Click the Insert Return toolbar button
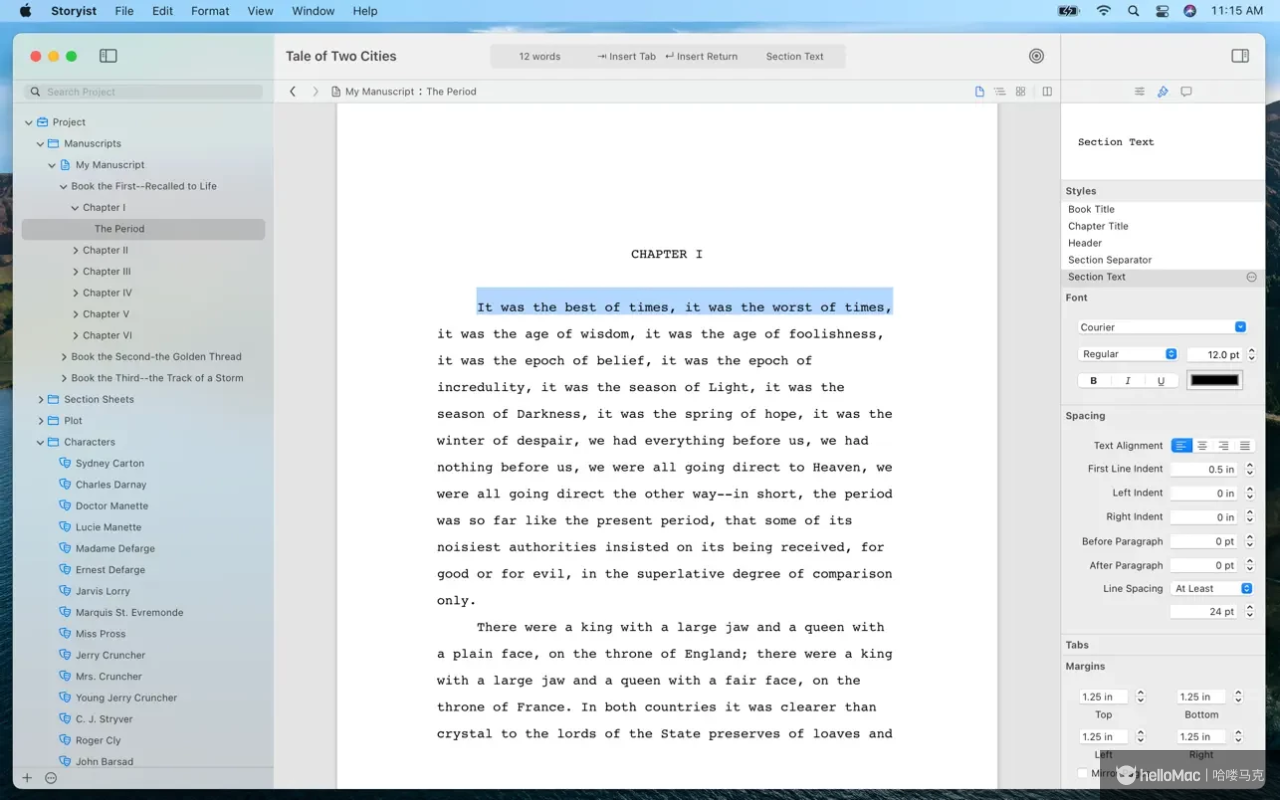1280x800 pixels. pyautogui.click(x=701, y=56)
